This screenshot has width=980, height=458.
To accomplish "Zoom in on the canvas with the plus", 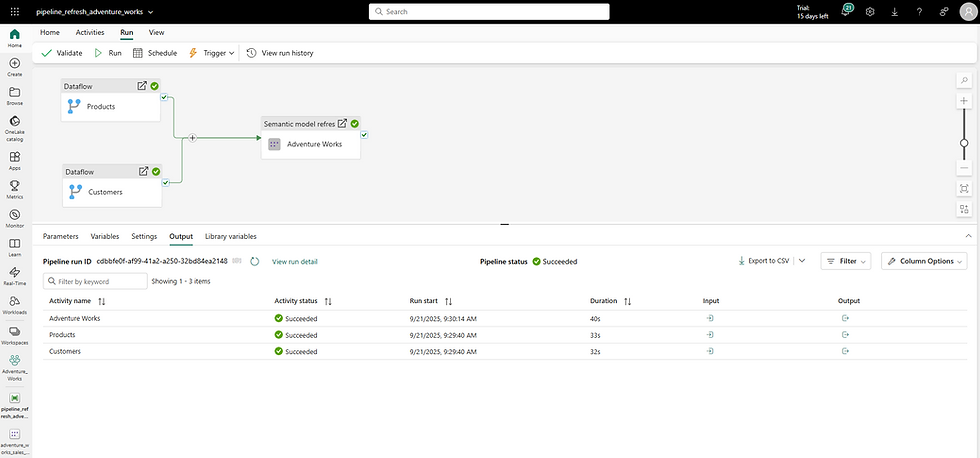I will pyautogui.click(x=964, y=101).
